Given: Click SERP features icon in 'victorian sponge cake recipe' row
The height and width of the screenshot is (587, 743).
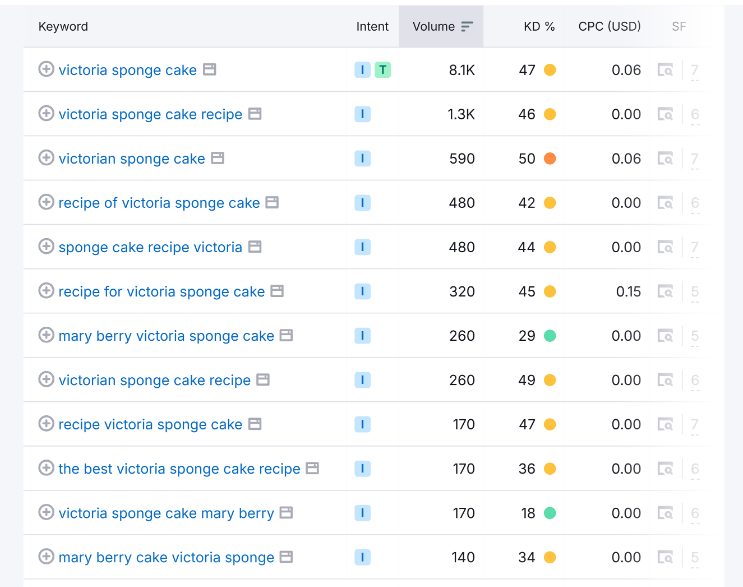Looking at the screenshot, I should 665,380.
